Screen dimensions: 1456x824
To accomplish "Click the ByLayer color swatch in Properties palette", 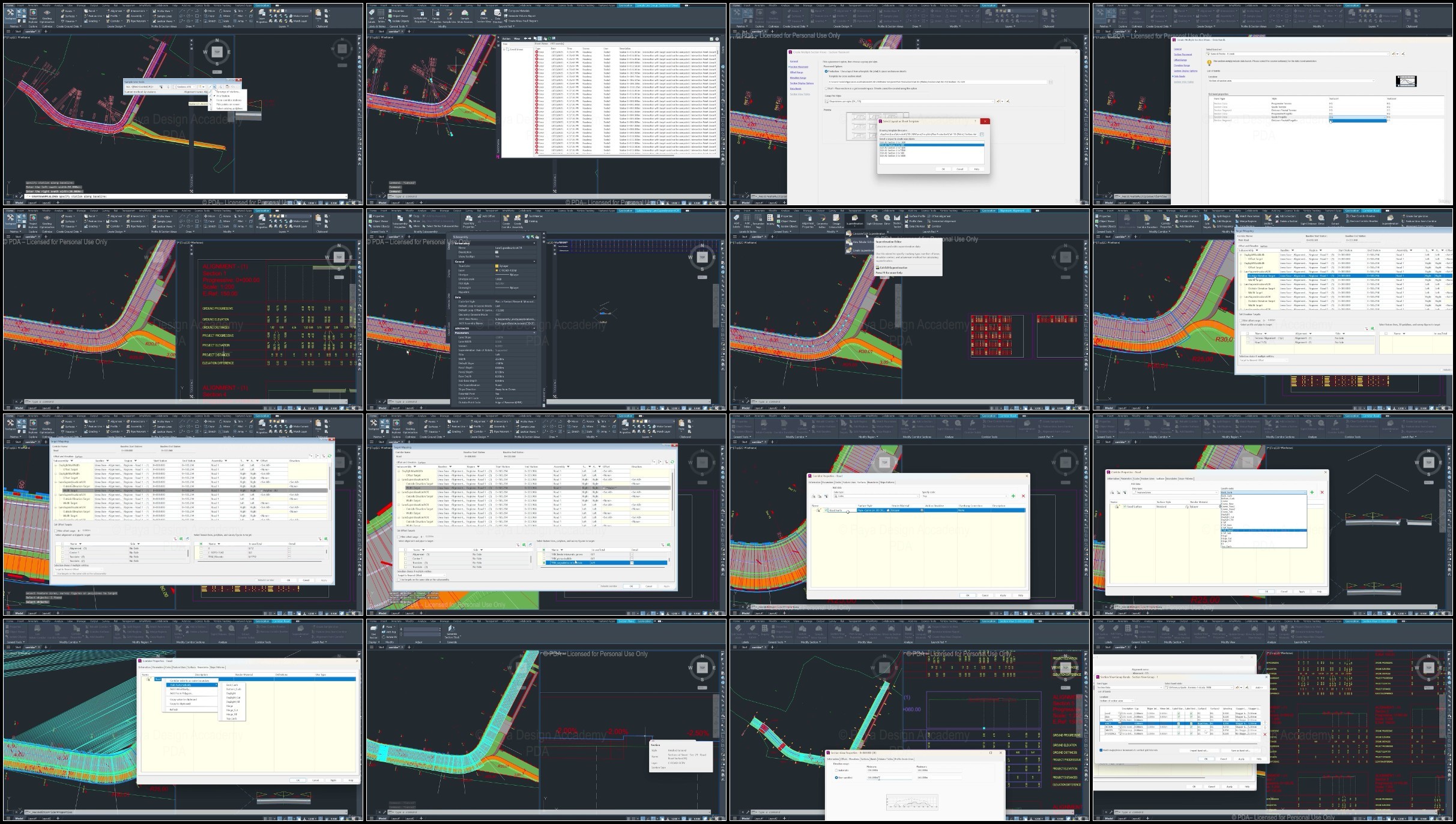I will (x=497, y=266).
